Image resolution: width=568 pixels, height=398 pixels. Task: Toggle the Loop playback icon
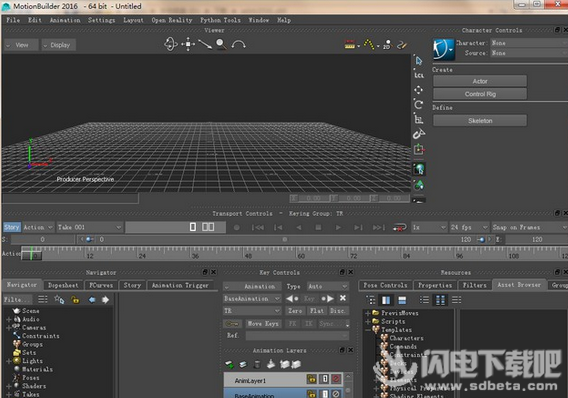(400, 227)
